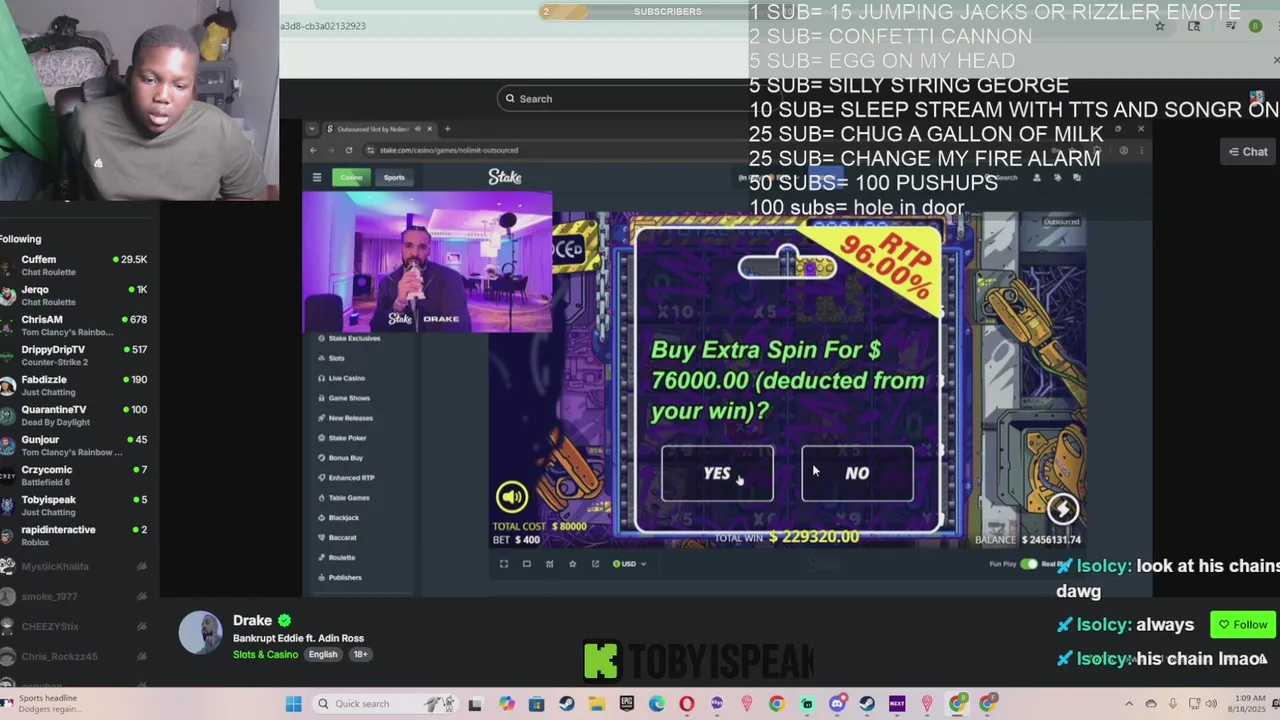This screenshot has height=720, width=1280.
Task: Open Baccarat in the sidebar
Action: 338,538
